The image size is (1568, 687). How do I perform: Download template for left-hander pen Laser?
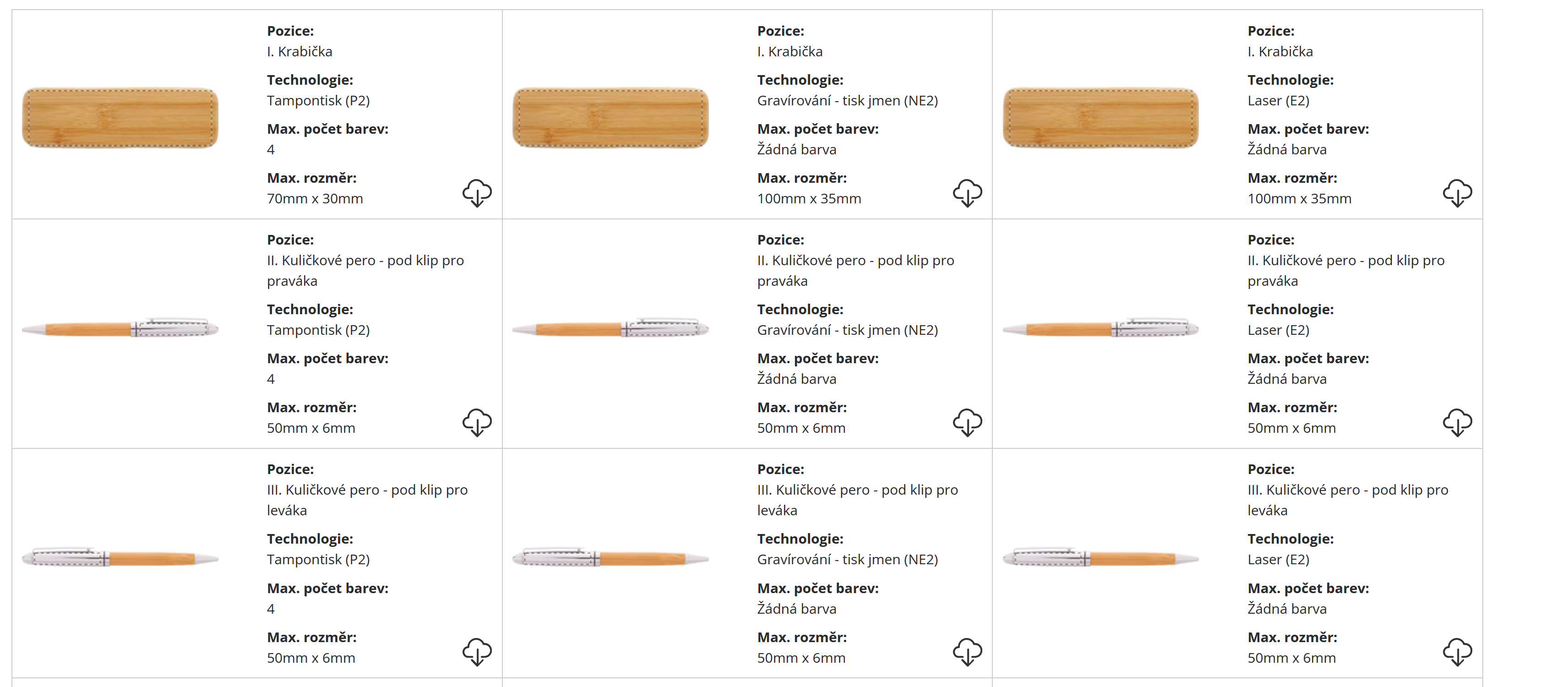[1457, 652]
